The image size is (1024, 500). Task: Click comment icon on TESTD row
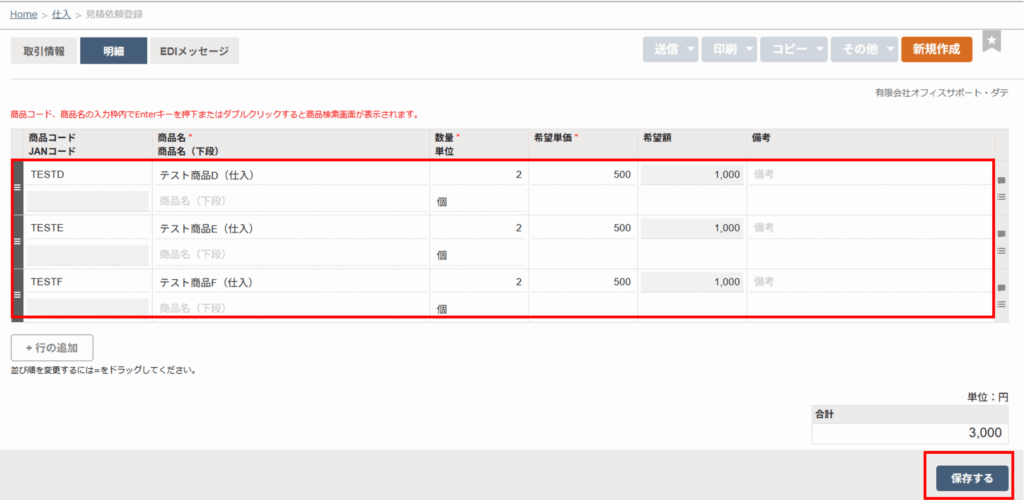click(x=1002, y=181)
